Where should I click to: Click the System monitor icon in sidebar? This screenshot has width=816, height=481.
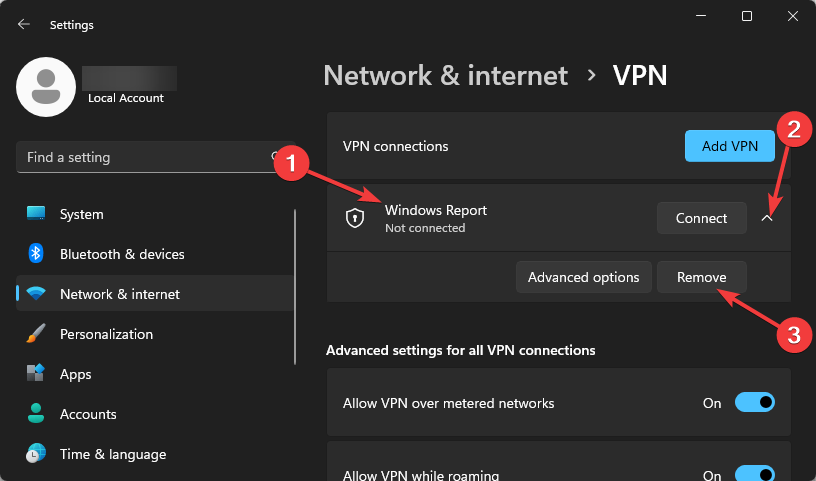tap(37, 214)
